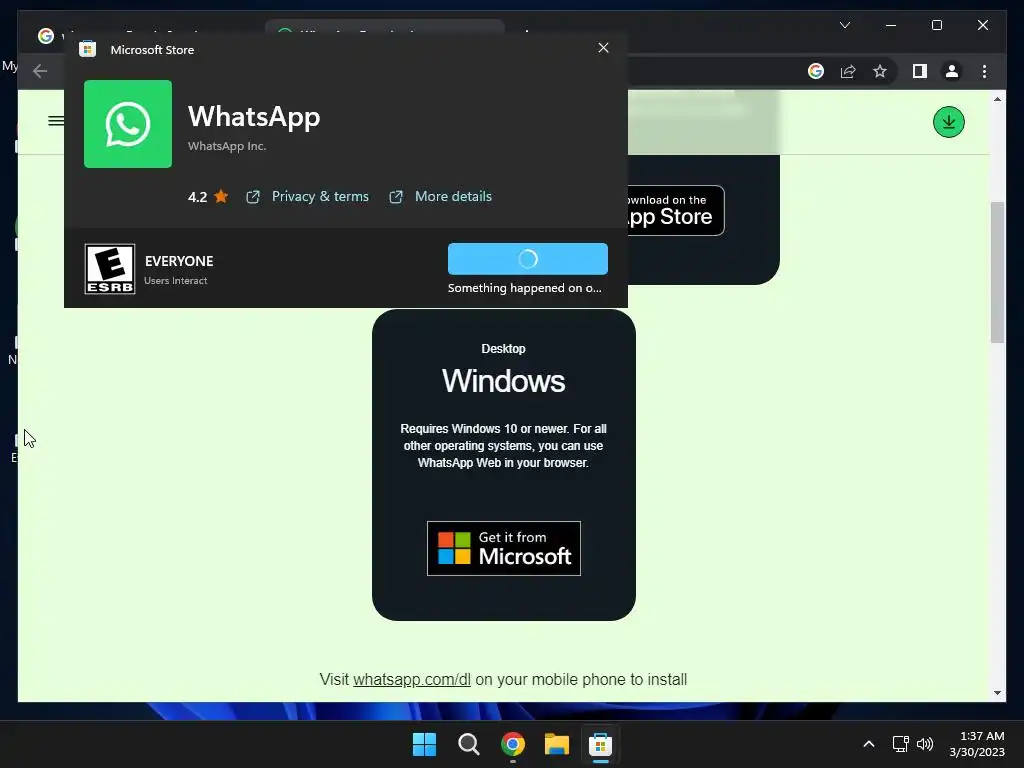This screenshot has height=768, width=1024.
Task: Open Chrome's three-dot menu
Action: point(984,71)
